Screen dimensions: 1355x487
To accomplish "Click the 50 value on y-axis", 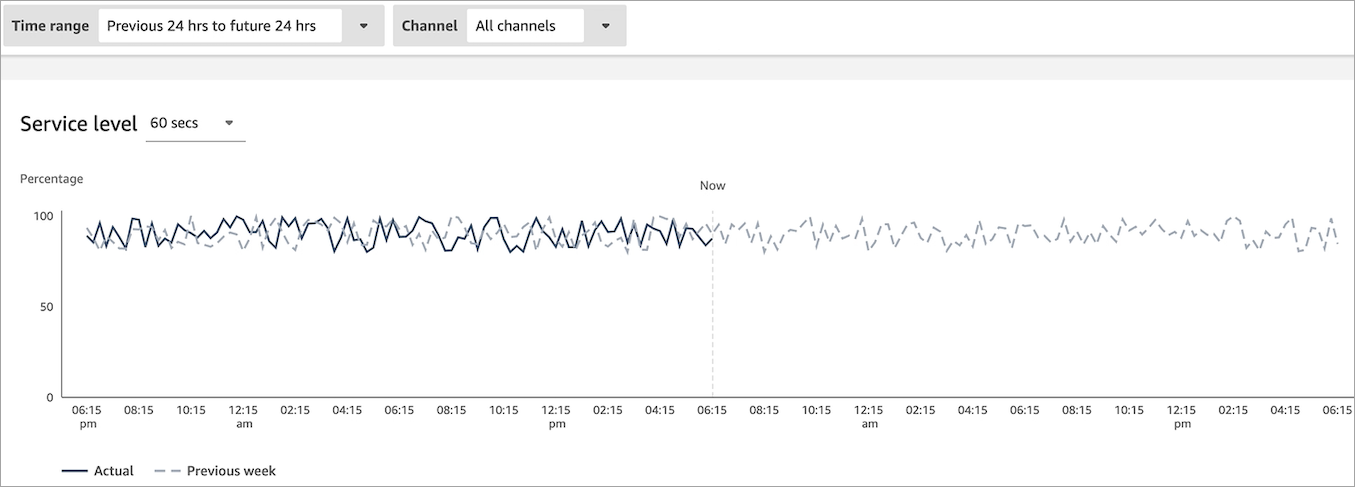I will 46,307.
